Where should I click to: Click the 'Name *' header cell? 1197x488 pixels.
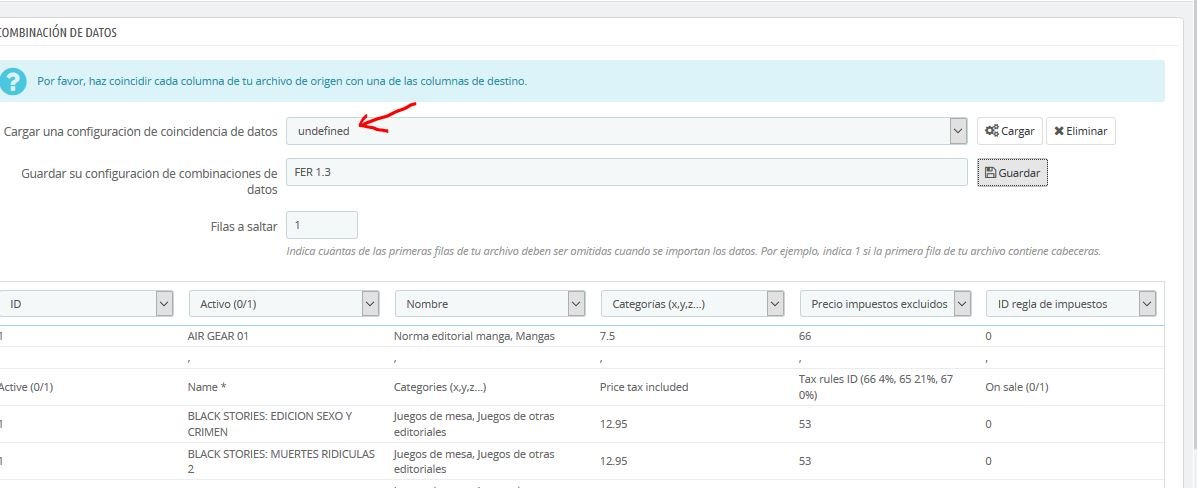tap(207, 387)
